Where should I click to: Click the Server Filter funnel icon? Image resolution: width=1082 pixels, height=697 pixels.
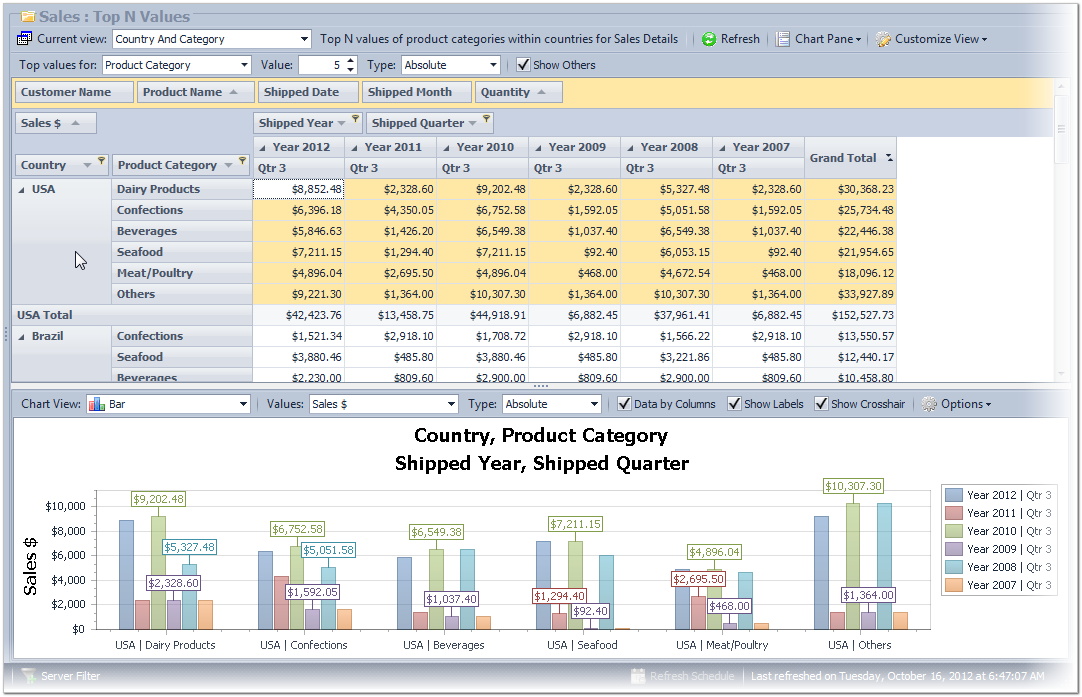(x=28, y=676)
